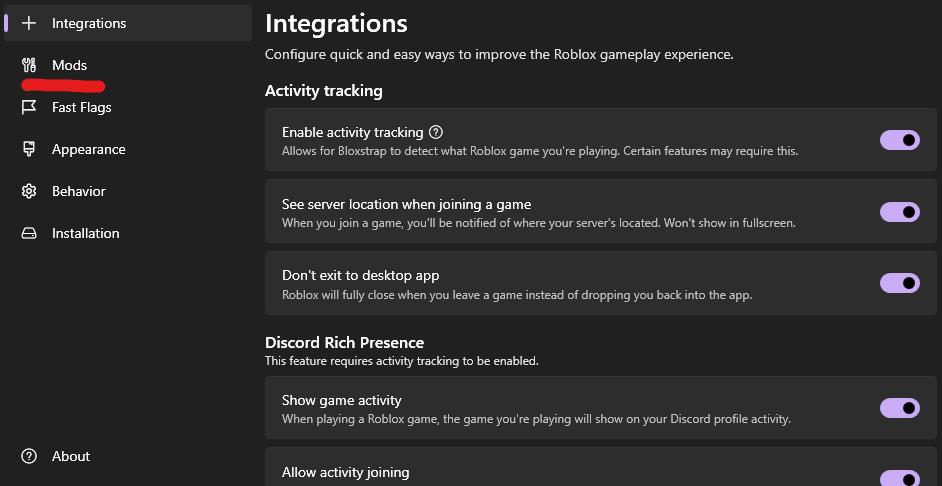This screenshot has width=942, height=486.
Task: Go to the Fast Flags page
Action: pyautogui.click(x=81, y=107)
